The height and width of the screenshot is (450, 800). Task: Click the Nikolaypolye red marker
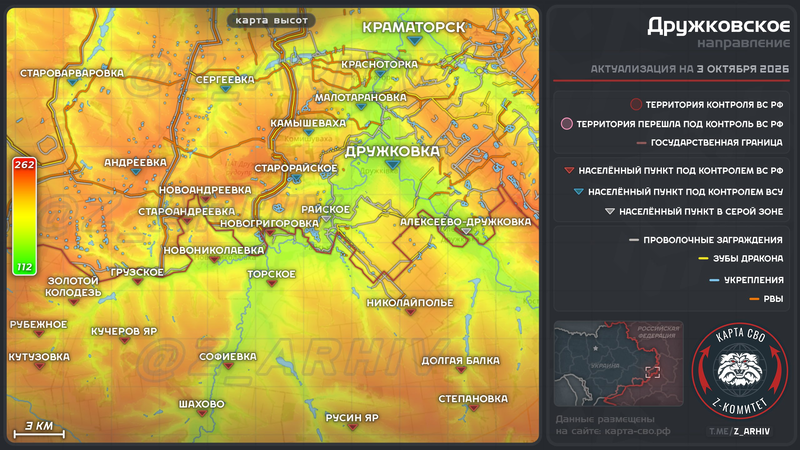click(x=410, y=312)
